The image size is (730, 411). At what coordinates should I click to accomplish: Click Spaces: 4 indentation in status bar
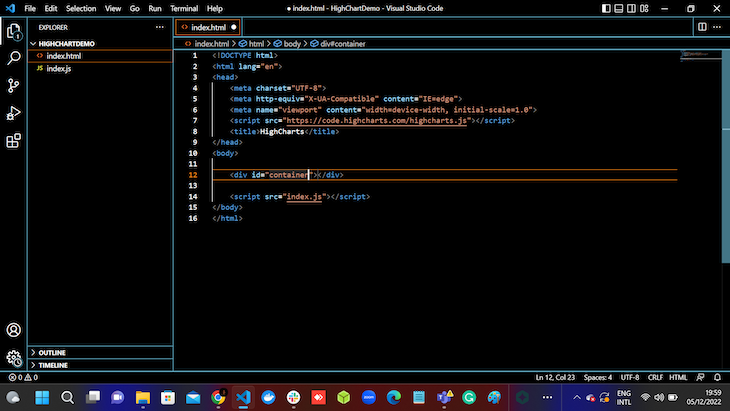click(597, 378)
